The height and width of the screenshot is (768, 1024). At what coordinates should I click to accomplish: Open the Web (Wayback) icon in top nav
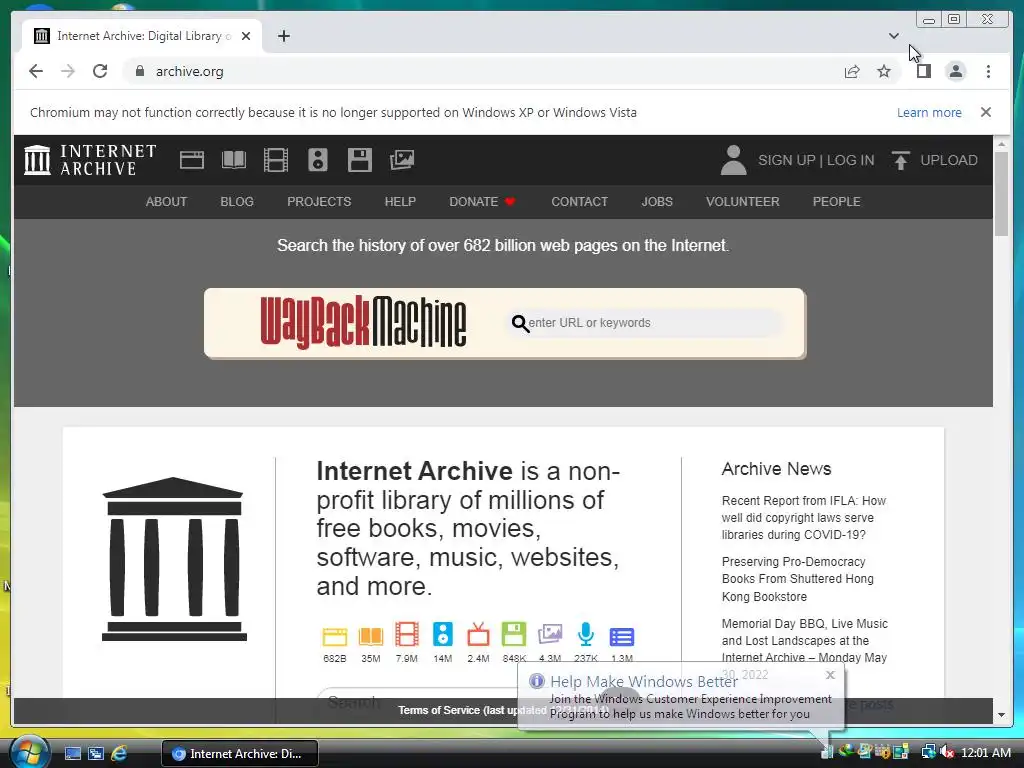[191, 160]
